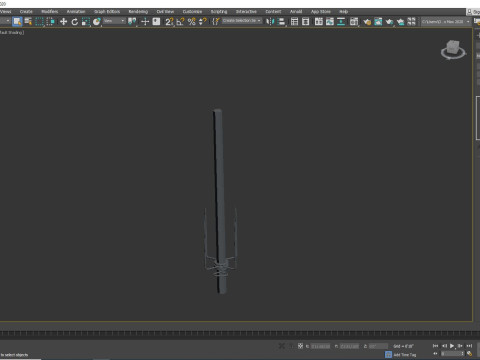The image size is (480, 360).
Task: Open the Rendered Frame Window
Action: point(378,22)
